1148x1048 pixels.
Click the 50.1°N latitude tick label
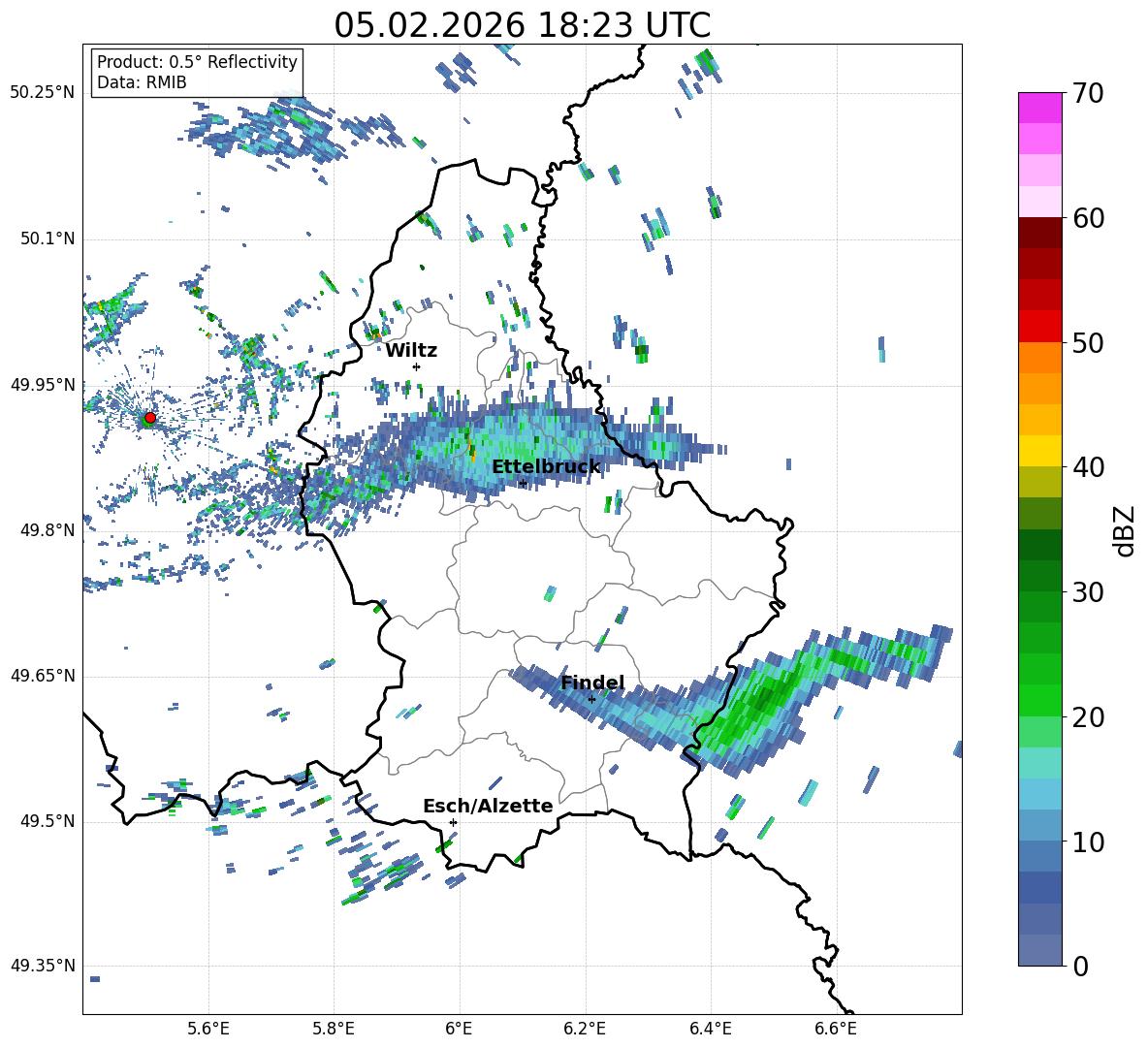tap(47, 238)
